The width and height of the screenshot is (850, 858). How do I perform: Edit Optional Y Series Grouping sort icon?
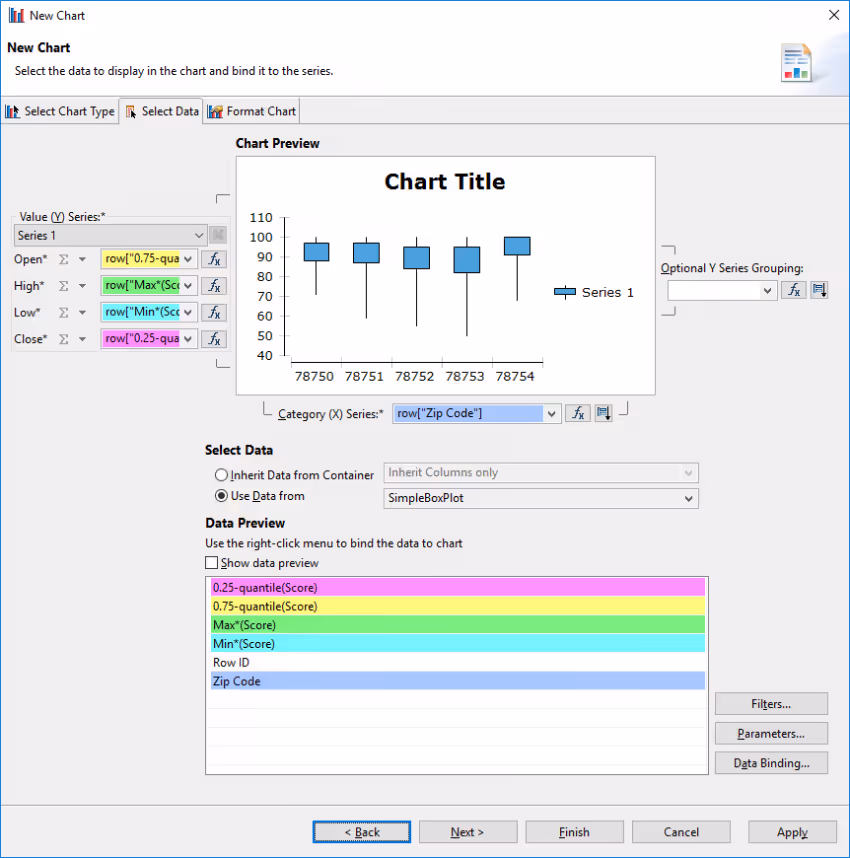[x=819, y=290]
